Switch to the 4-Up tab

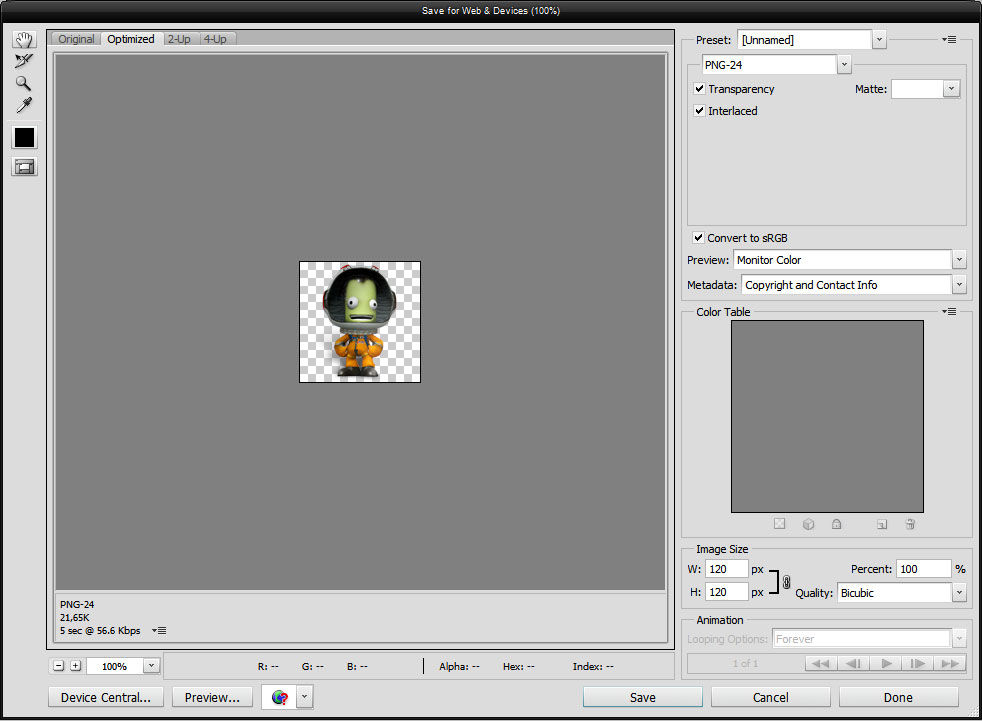point(215,39)
